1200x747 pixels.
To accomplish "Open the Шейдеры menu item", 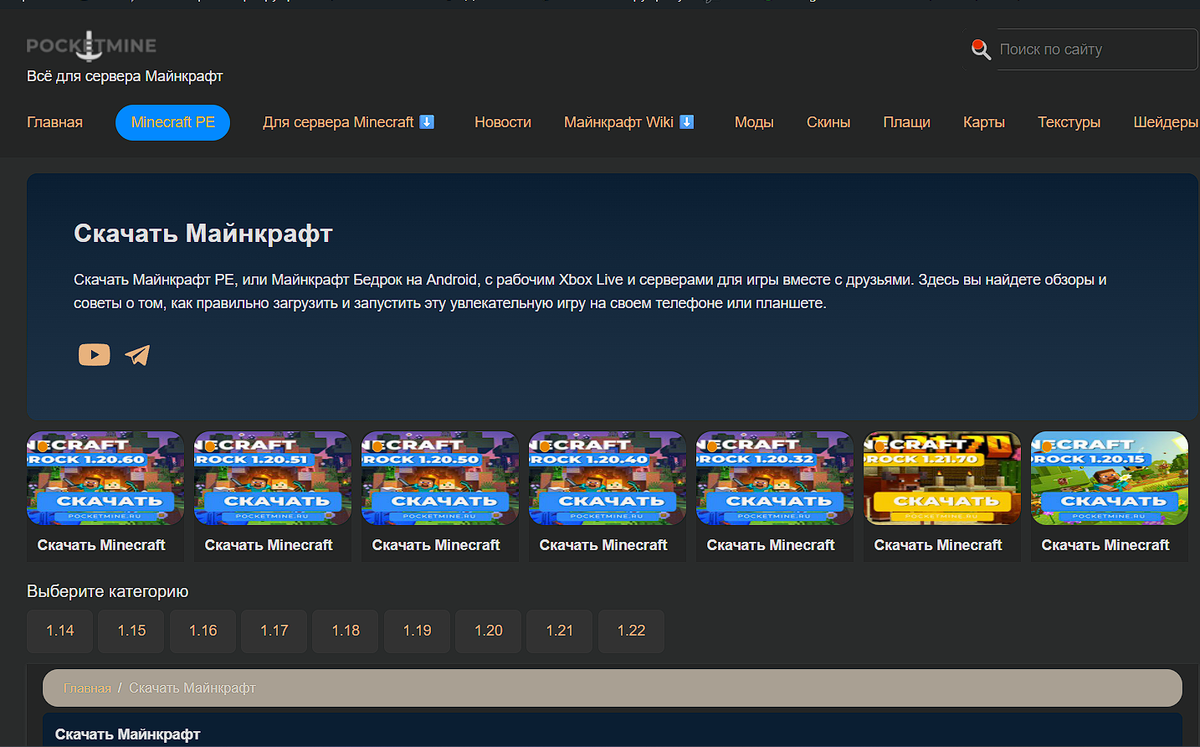I will pos(1166,122).
